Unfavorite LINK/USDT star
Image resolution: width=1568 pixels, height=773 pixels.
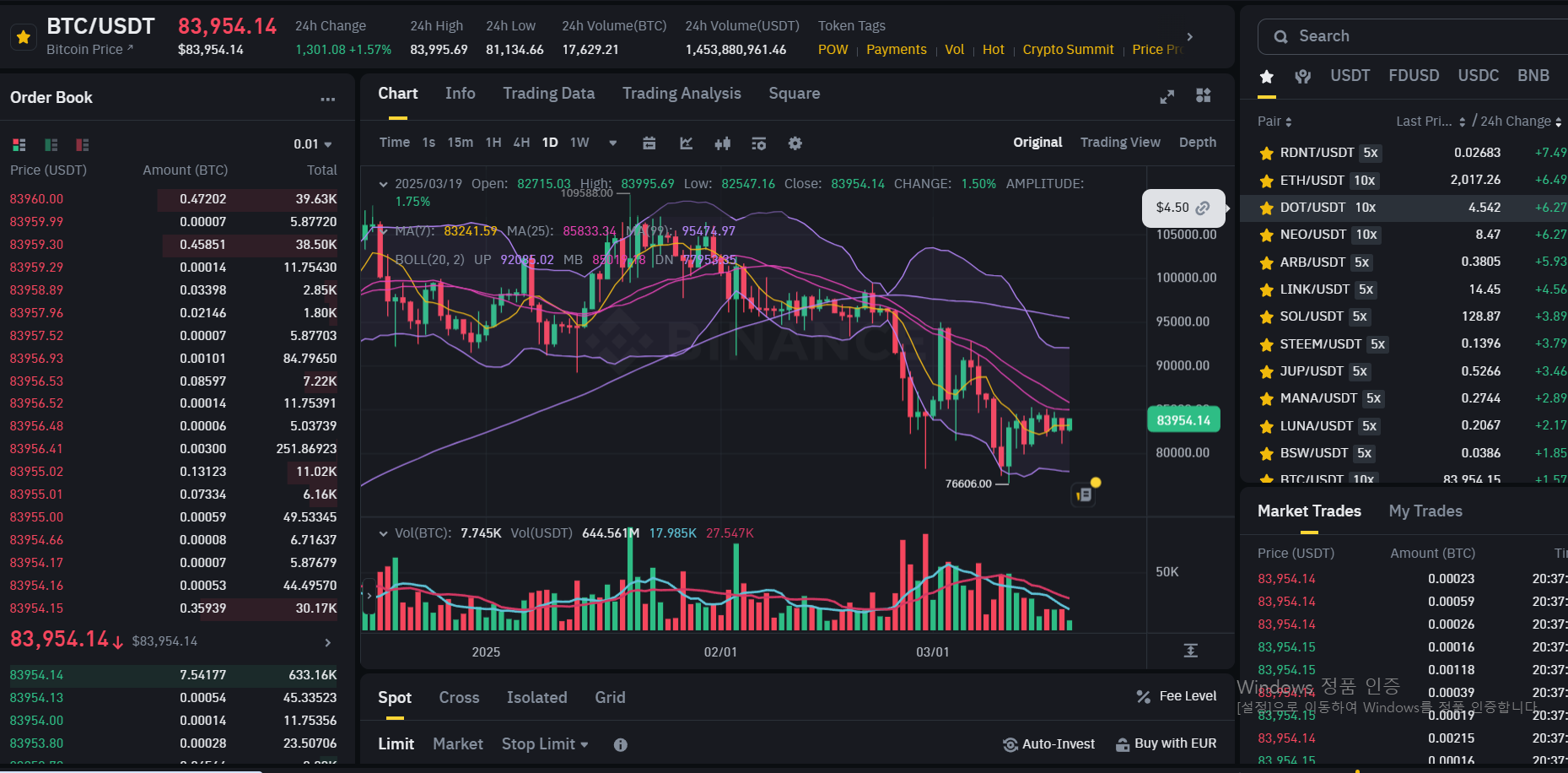click(1266, 289)
